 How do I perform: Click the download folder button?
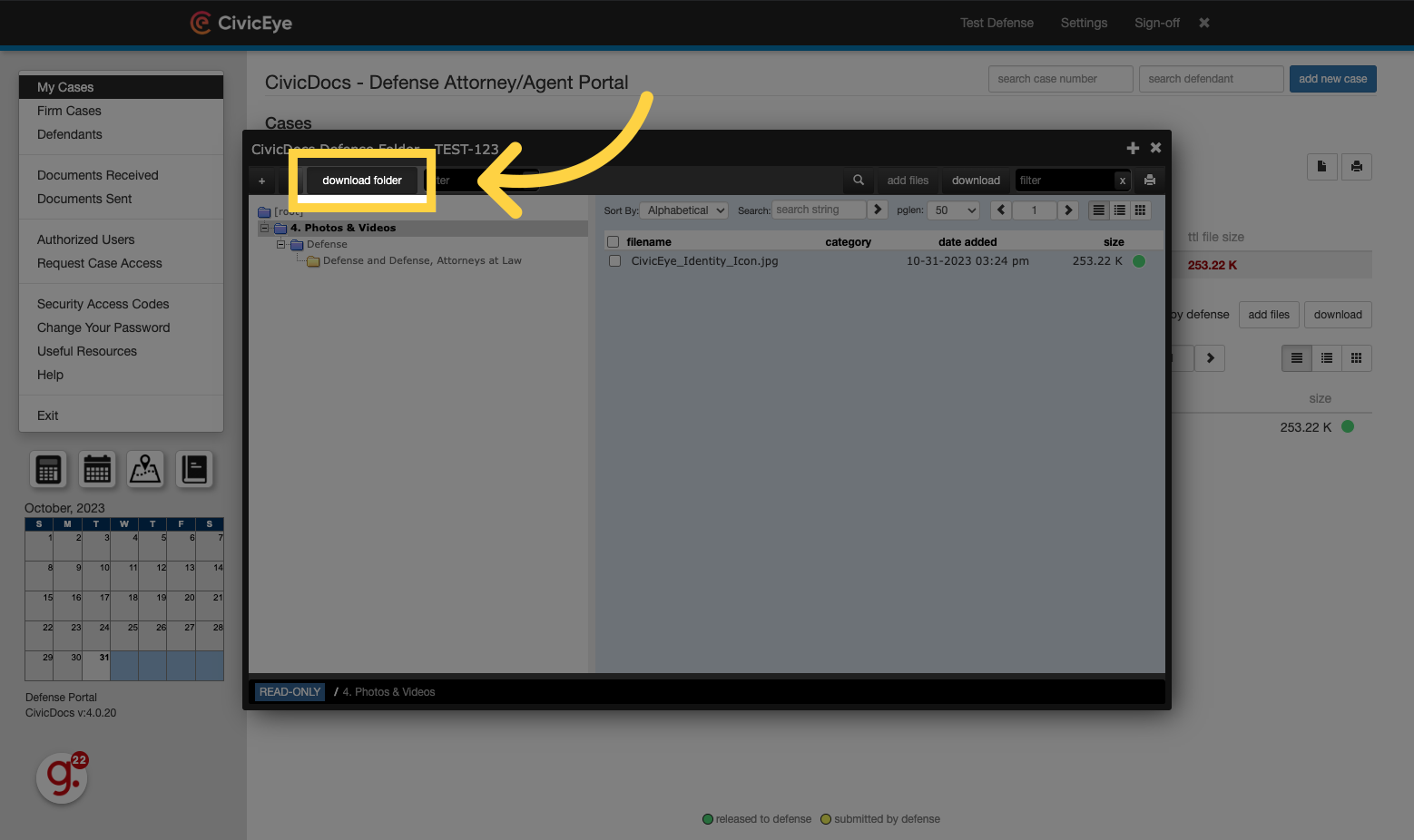click(362, 181)
